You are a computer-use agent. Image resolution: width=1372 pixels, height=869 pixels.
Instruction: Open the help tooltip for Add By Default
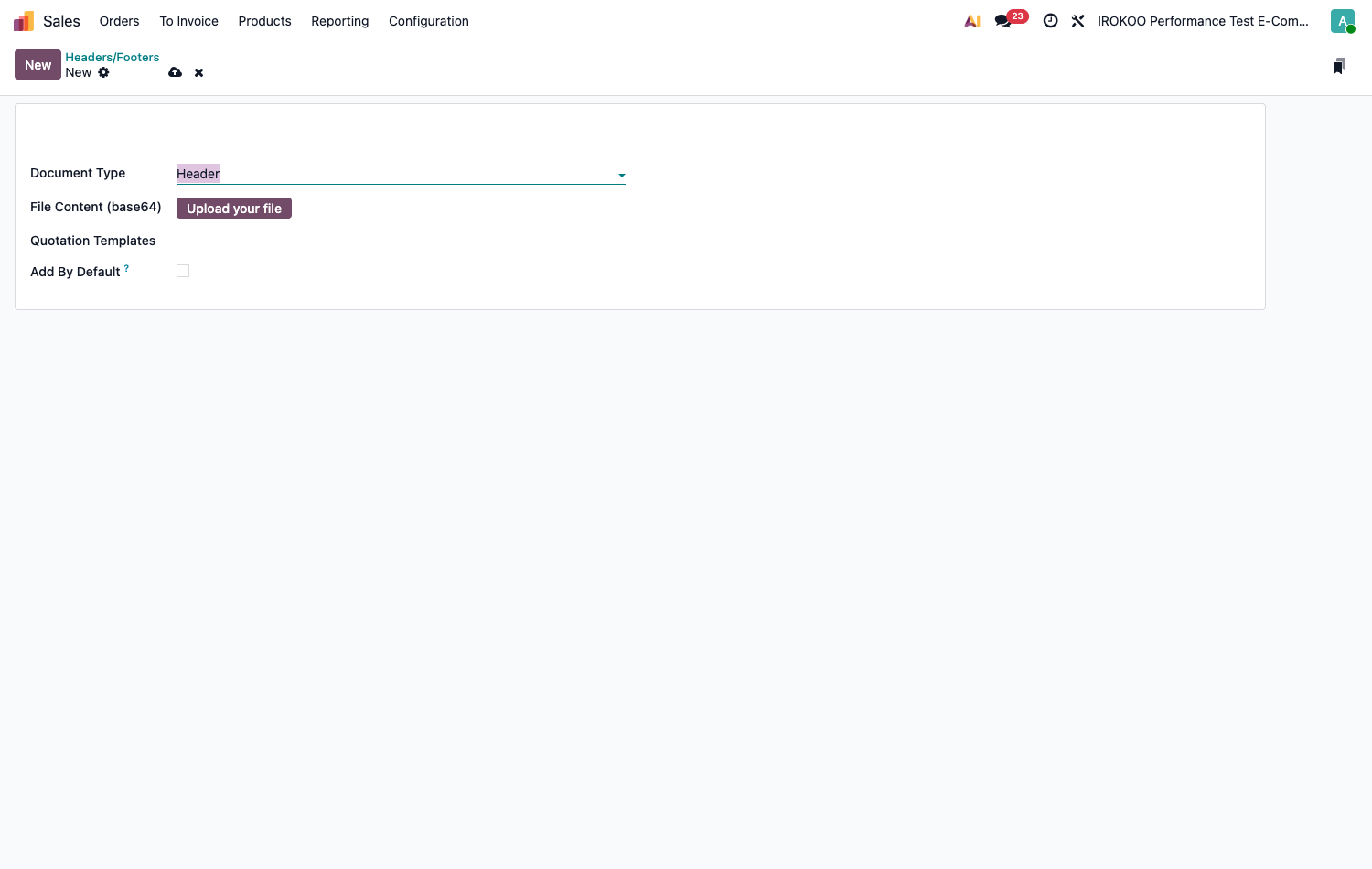pyautogui.click(x=126, y=268)
